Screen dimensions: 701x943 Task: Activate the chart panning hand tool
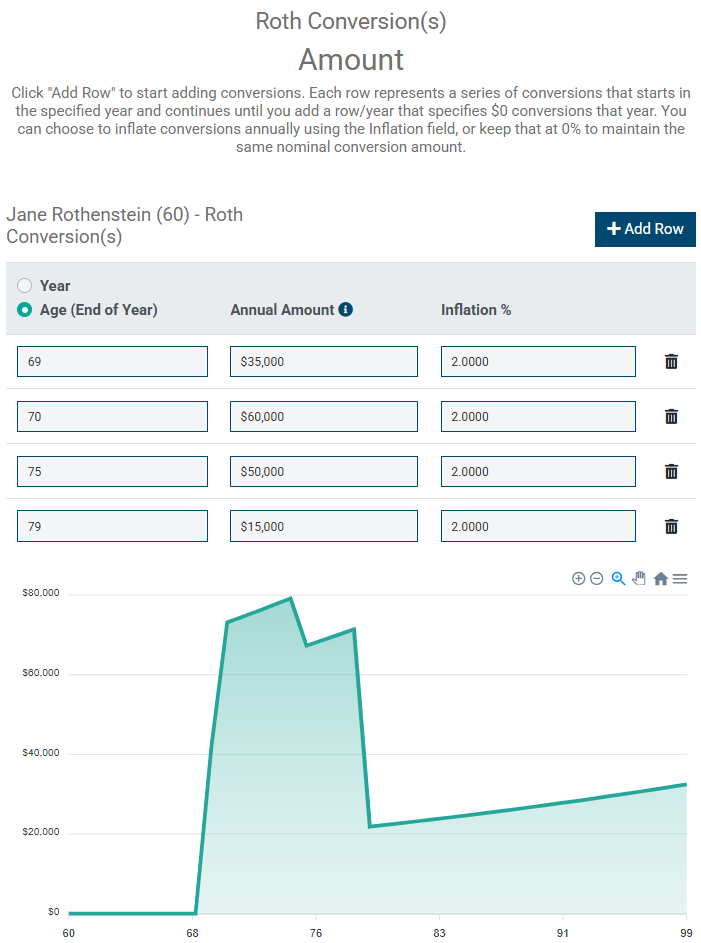(639, 579)
